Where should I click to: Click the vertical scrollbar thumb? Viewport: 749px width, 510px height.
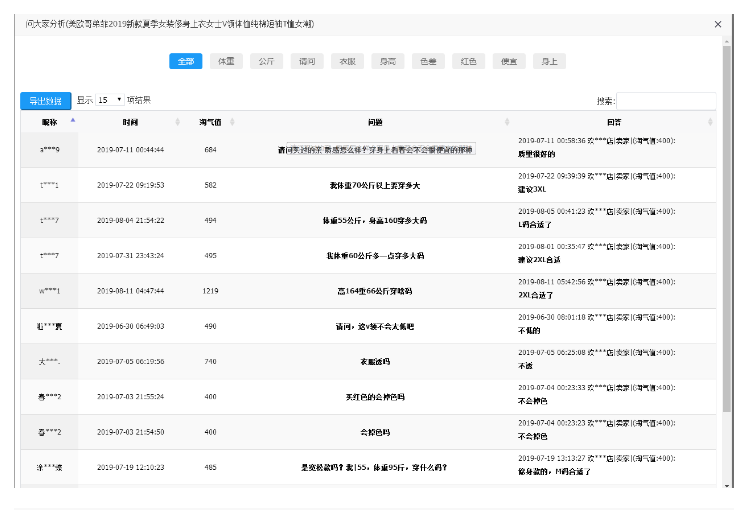point(727,228)
